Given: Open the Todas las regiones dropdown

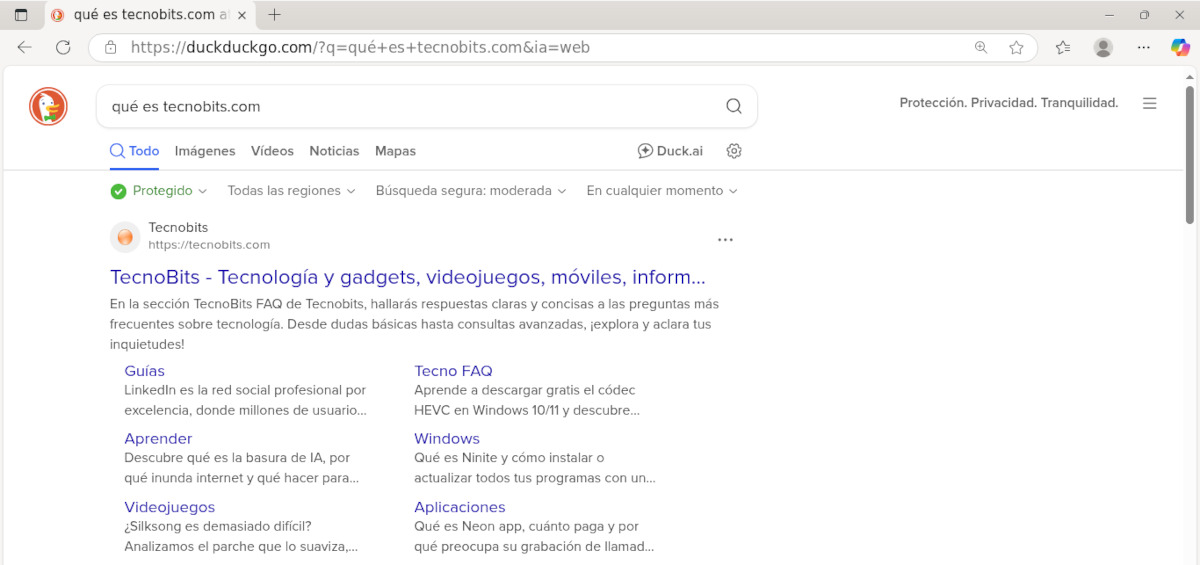Looking at the screenshot, I should pyautogui.click(x=291, y=191).
